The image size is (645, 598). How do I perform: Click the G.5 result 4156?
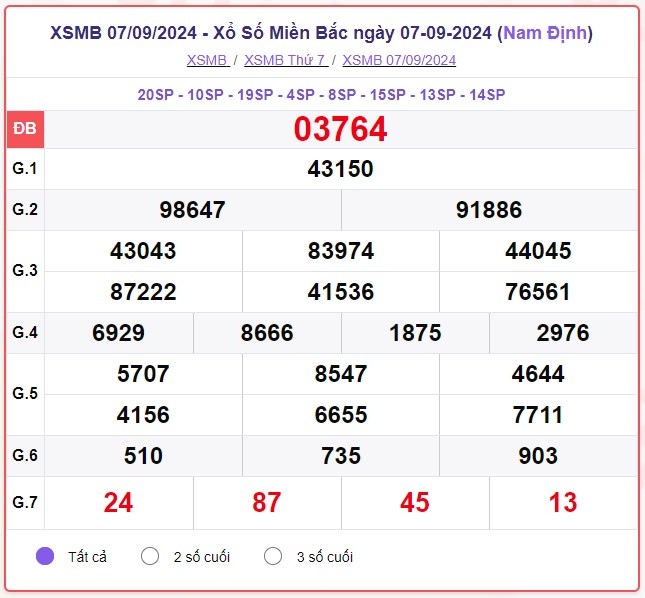143,415
